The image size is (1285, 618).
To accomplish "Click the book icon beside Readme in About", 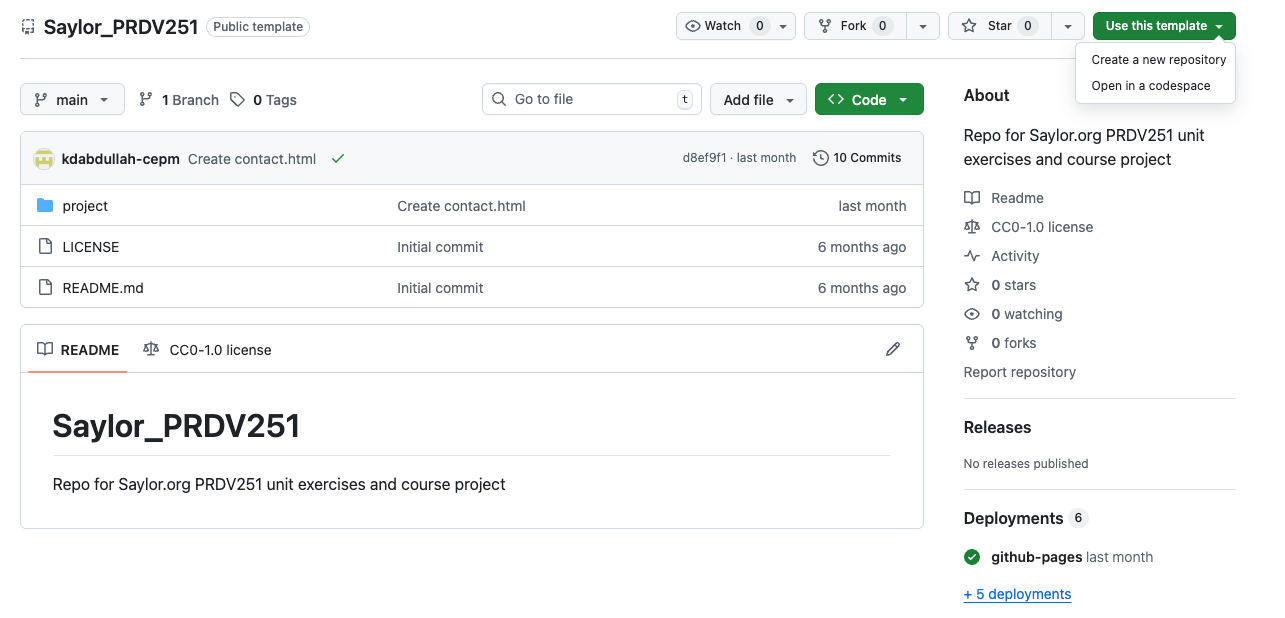I will coord(972,198).
